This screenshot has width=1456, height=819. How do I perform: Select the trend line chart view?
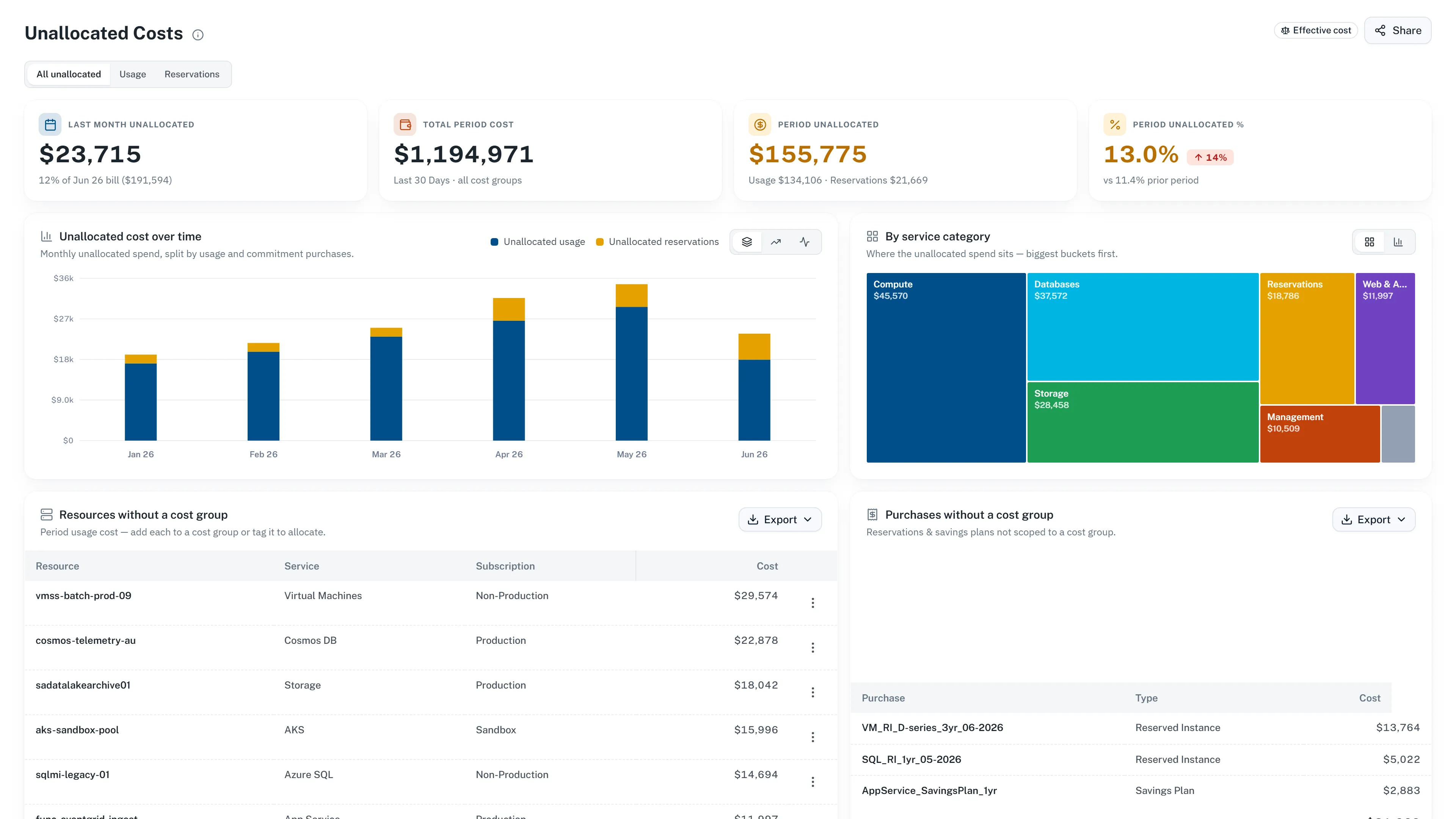coord(775,242)
